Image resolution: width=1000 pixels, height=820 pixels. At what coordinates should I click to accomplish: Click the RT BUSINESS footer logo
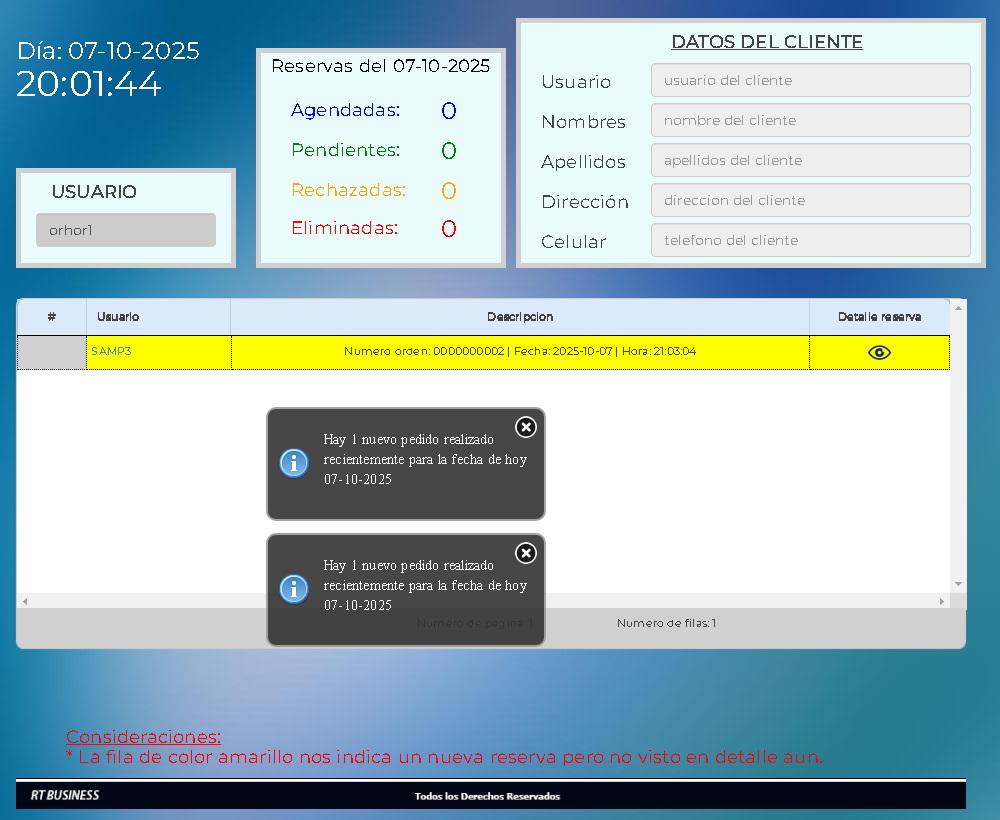[65, 796]
